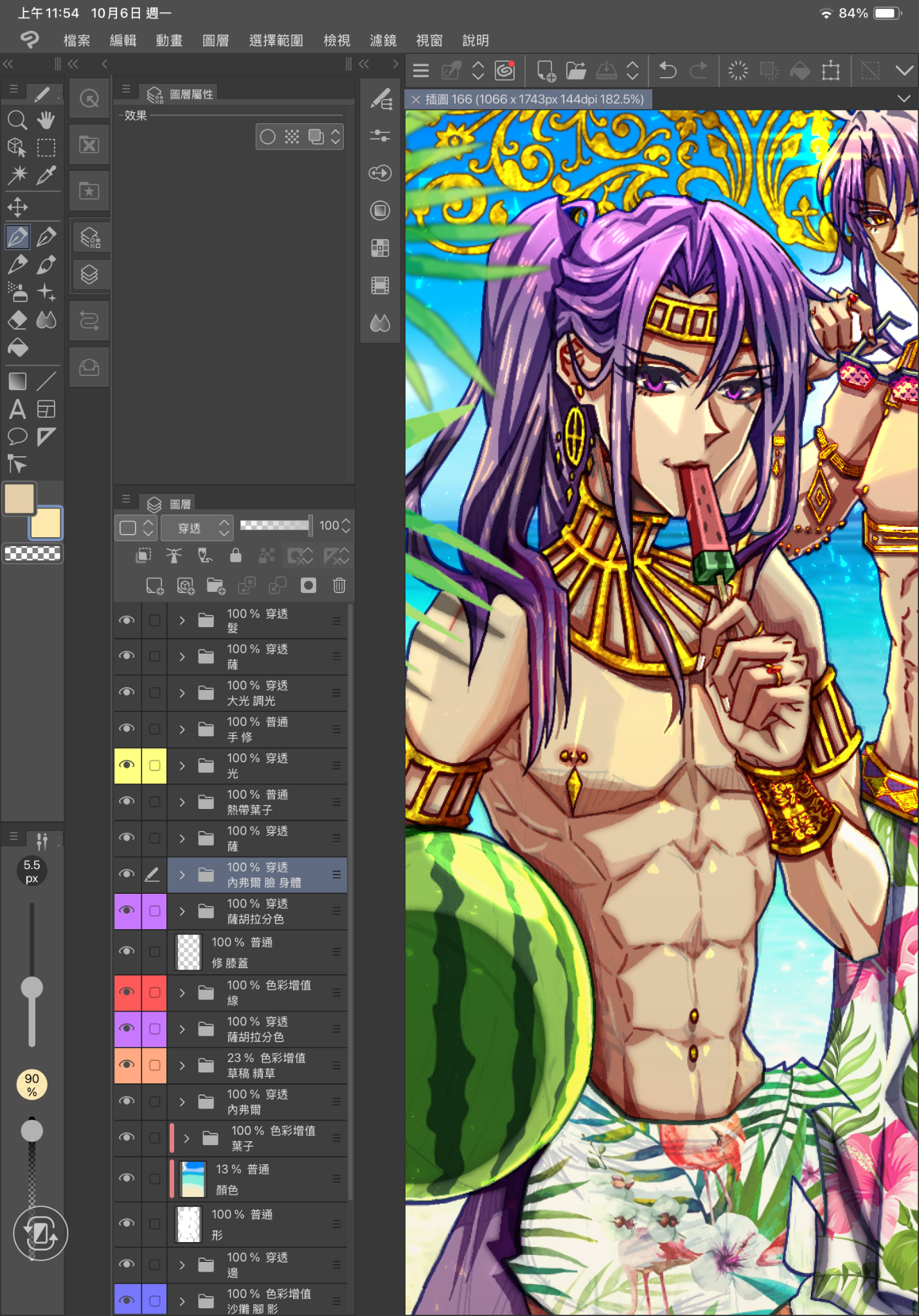Viewport: 919px width, 1316px height.
Task: Open the 穿透 blending mode dropdown
Action: [x=196, y=528]
